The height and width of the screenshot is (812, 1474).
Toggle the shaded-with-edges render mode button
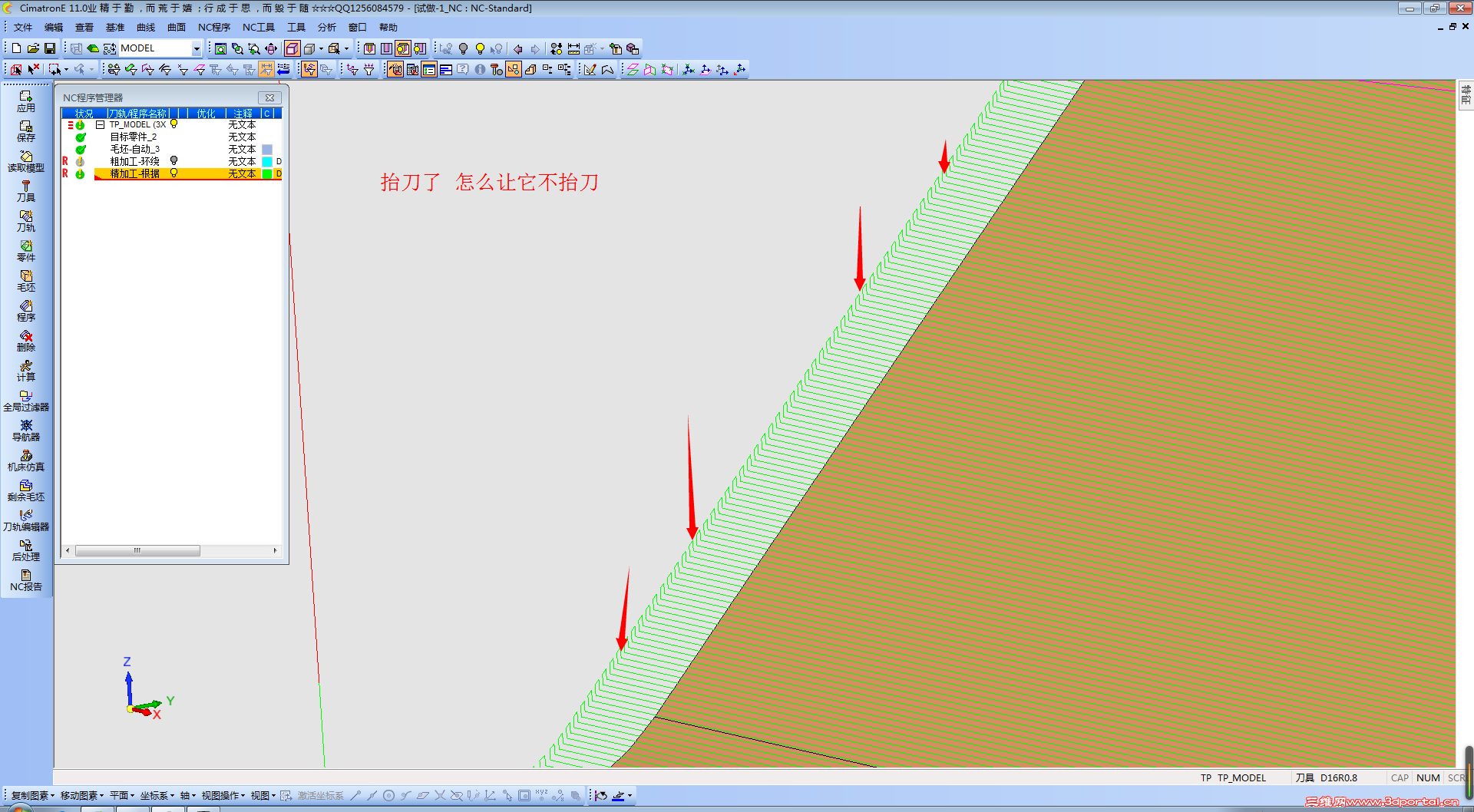(292, 48)
